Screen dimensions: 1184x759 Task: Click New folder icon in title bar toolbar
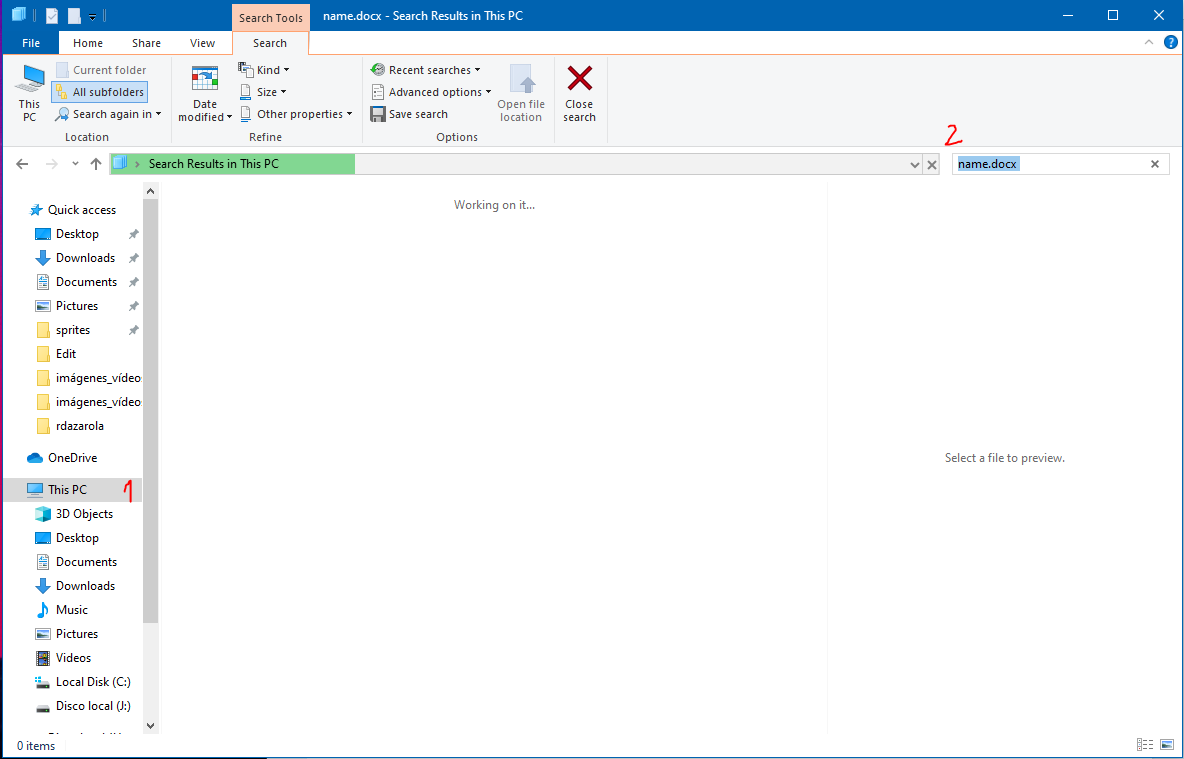tap(74, 15)
